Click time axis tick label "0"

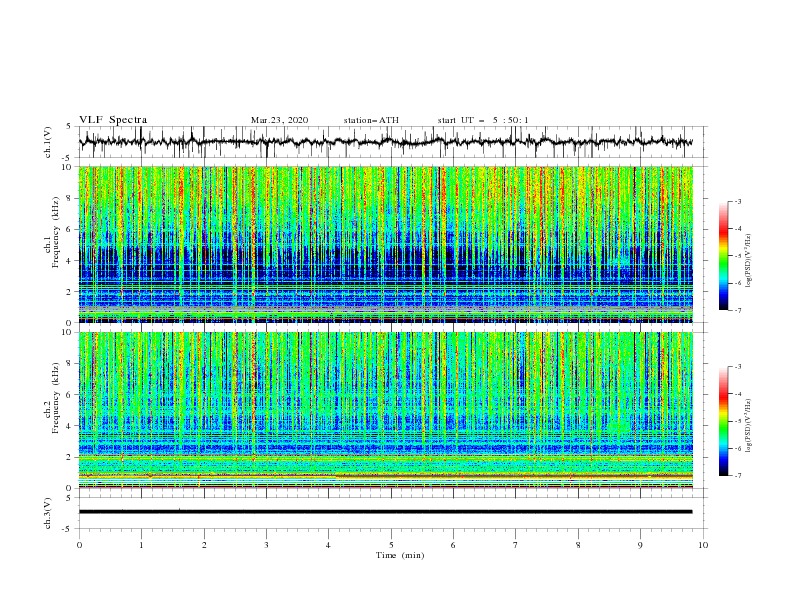[79, 545]
